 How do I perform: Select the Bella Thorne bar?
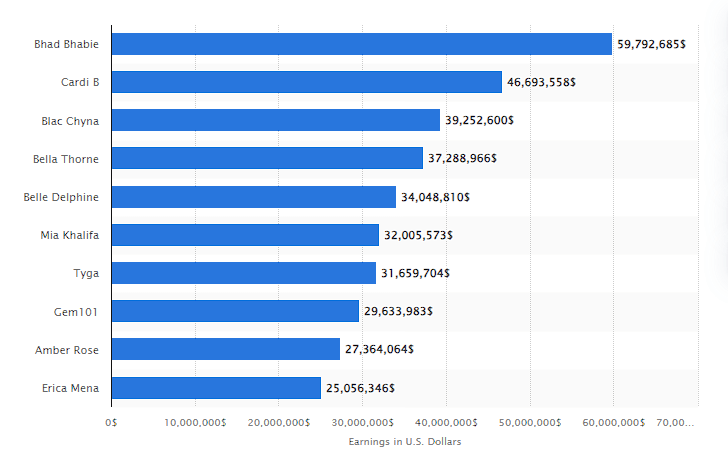coord(267,158)
